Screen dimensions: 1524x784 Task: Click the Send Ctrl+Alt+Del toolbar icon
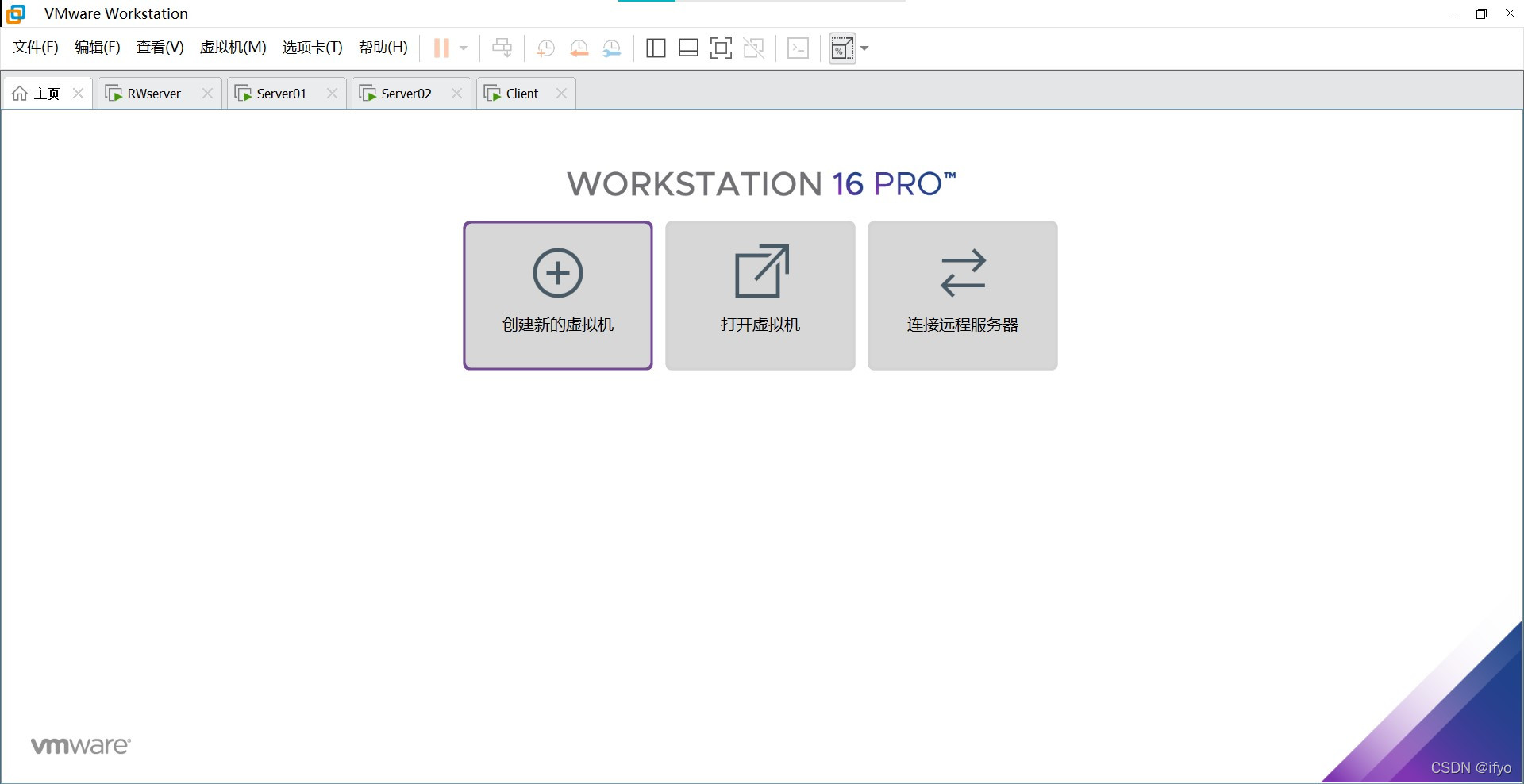pos(502,48)
